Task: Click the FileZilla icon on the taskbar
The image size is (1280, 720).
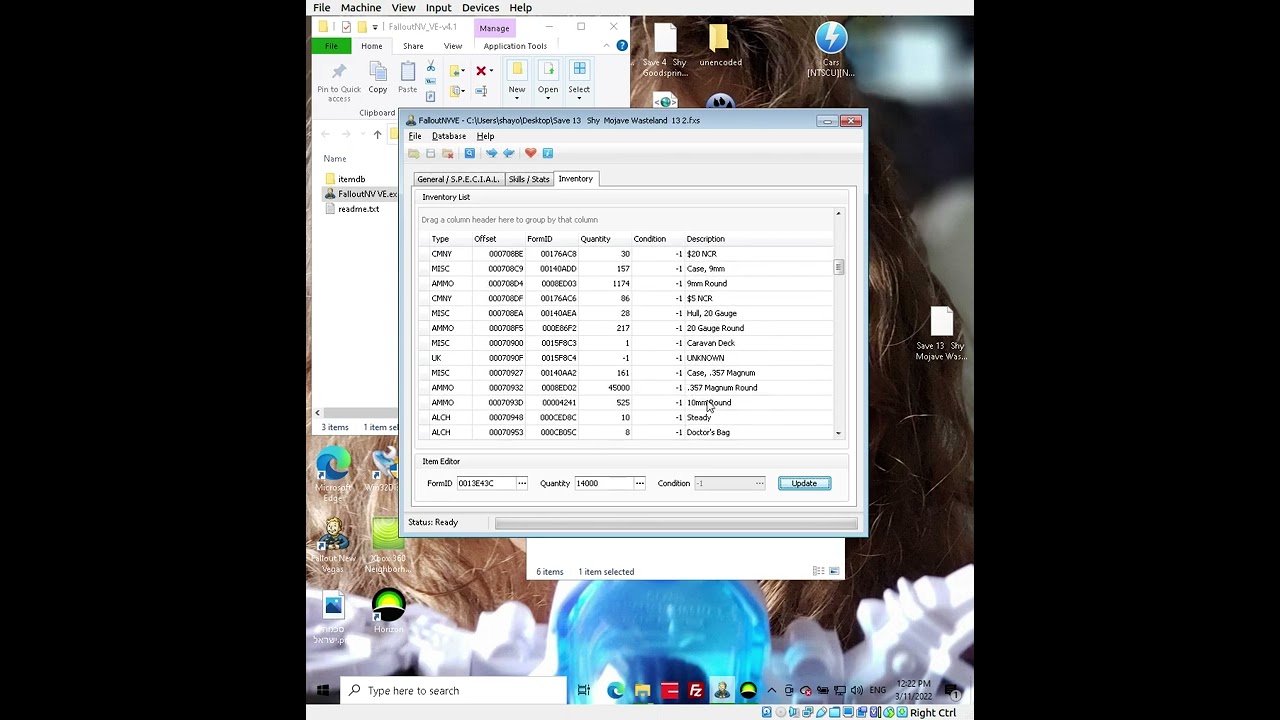Action: tap(696, 690)
